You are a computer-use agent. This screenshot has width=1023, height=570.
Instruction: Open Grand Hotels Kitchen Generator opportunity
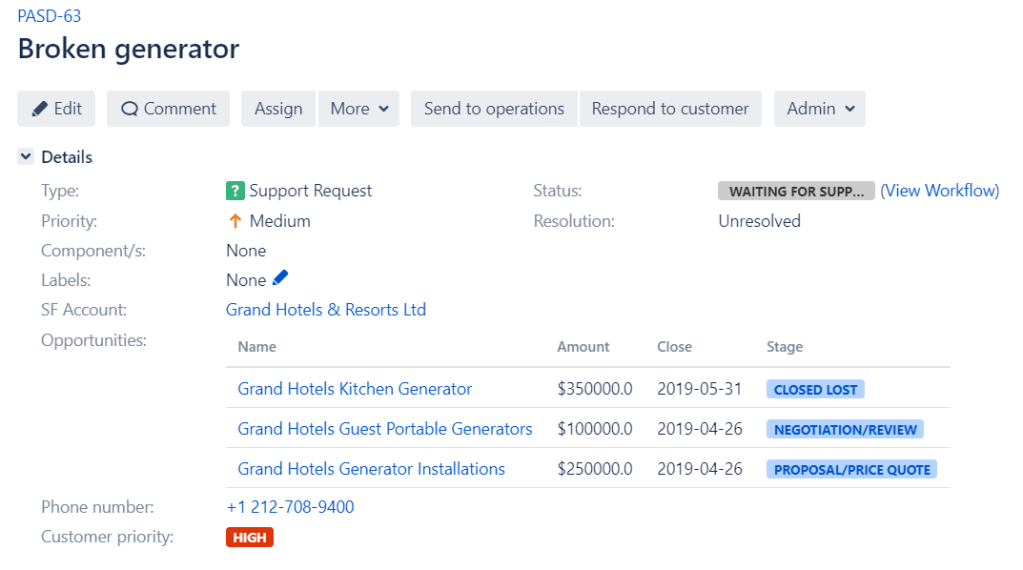click(x=354, y=389)
